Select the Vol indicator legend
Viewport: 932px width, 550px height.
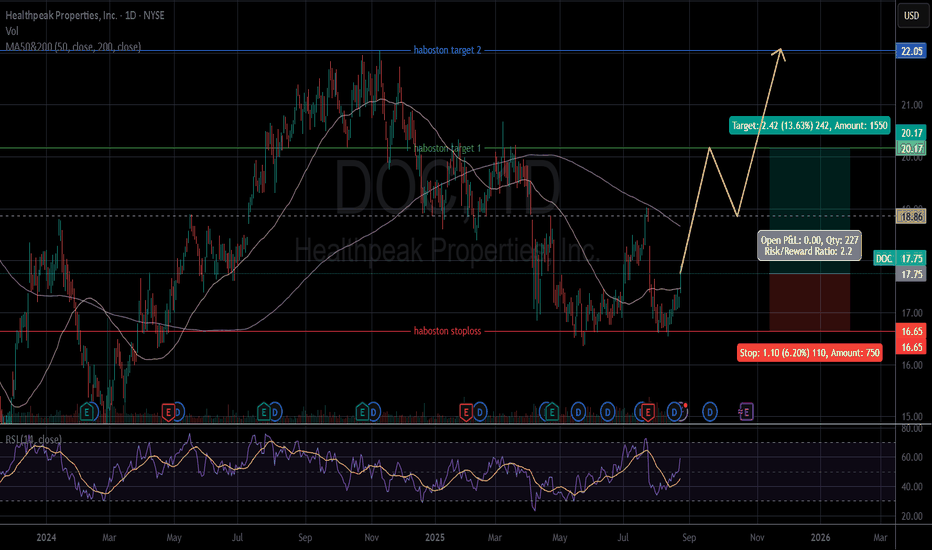point(12,31)
